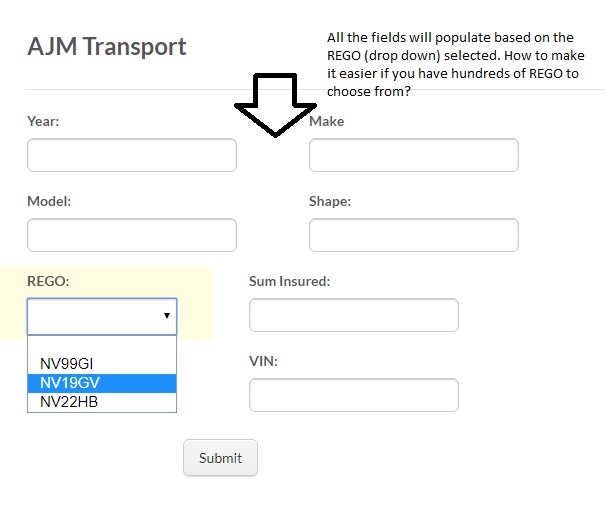Click into the Year text field
The width and height of the screenshot is (605, 521).
point(132,155)
